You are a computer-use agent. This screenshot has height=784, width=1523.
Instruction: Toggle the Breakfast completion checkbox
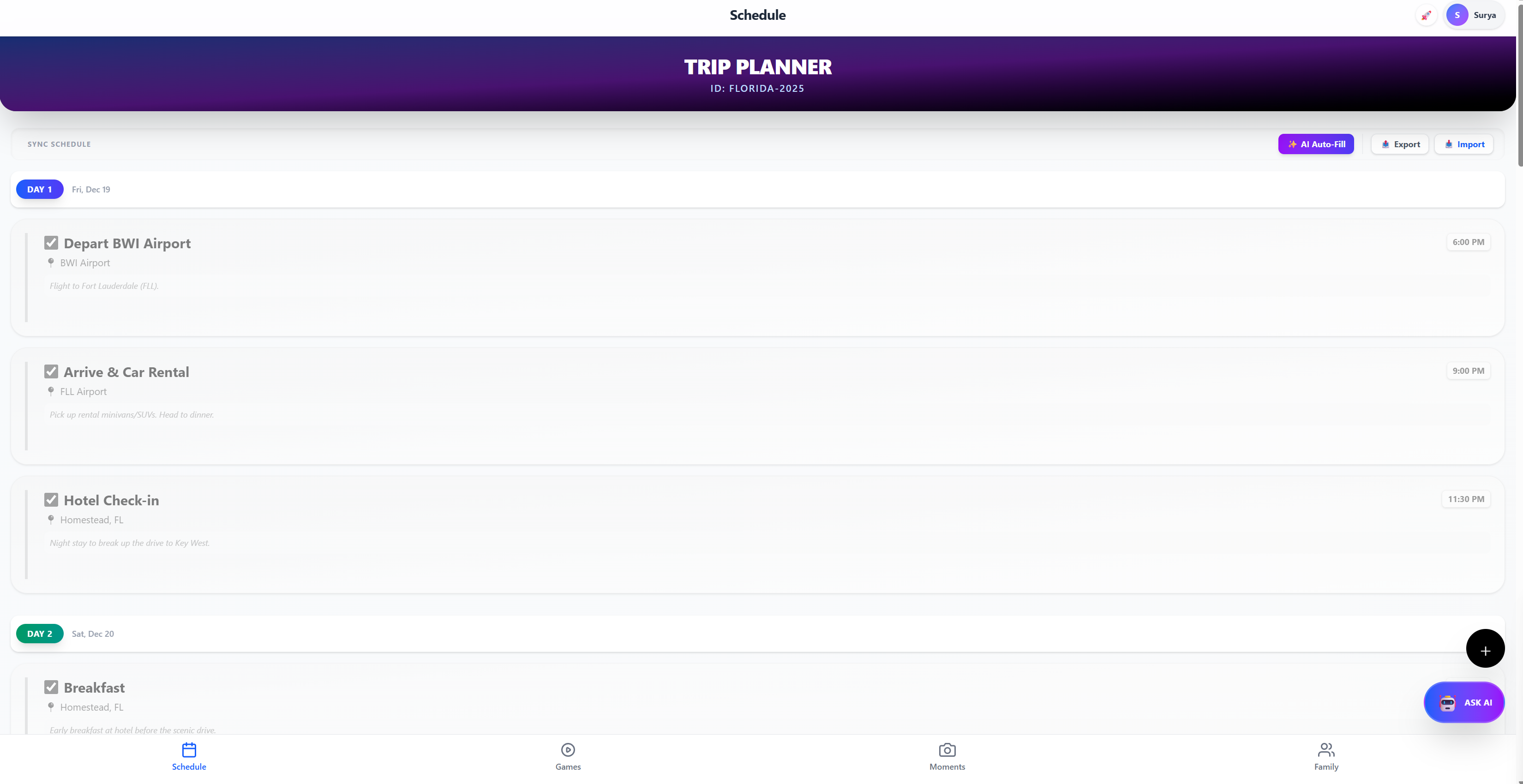[x=51, y=687]
